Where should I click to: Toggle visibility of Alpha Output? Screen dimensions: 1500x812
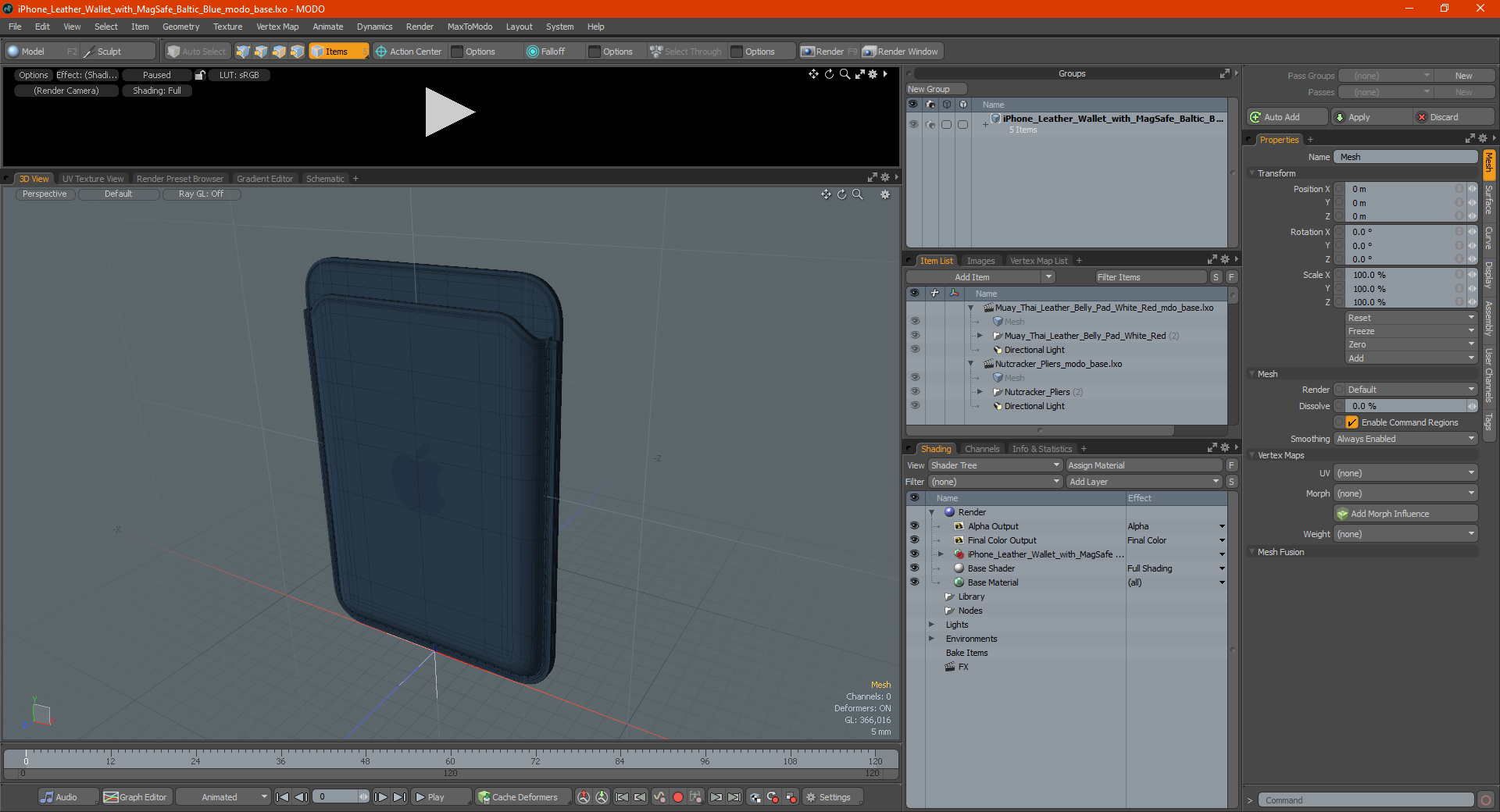914,526
